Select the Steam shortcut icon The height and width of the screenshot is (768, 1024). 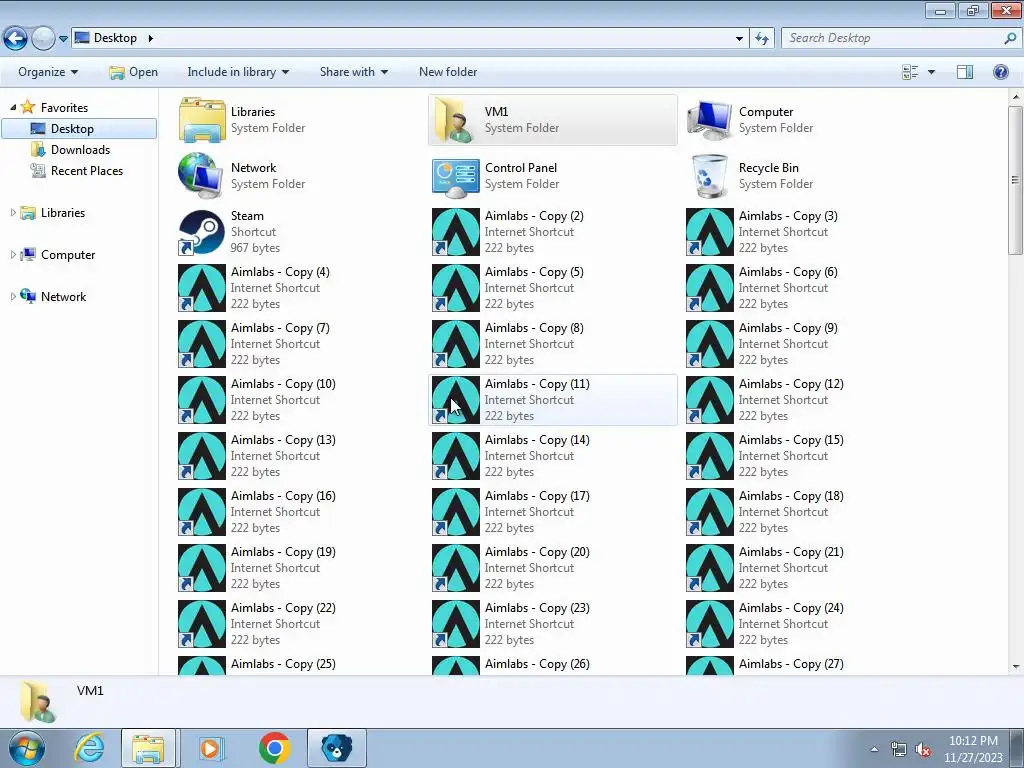coord(202,232)
